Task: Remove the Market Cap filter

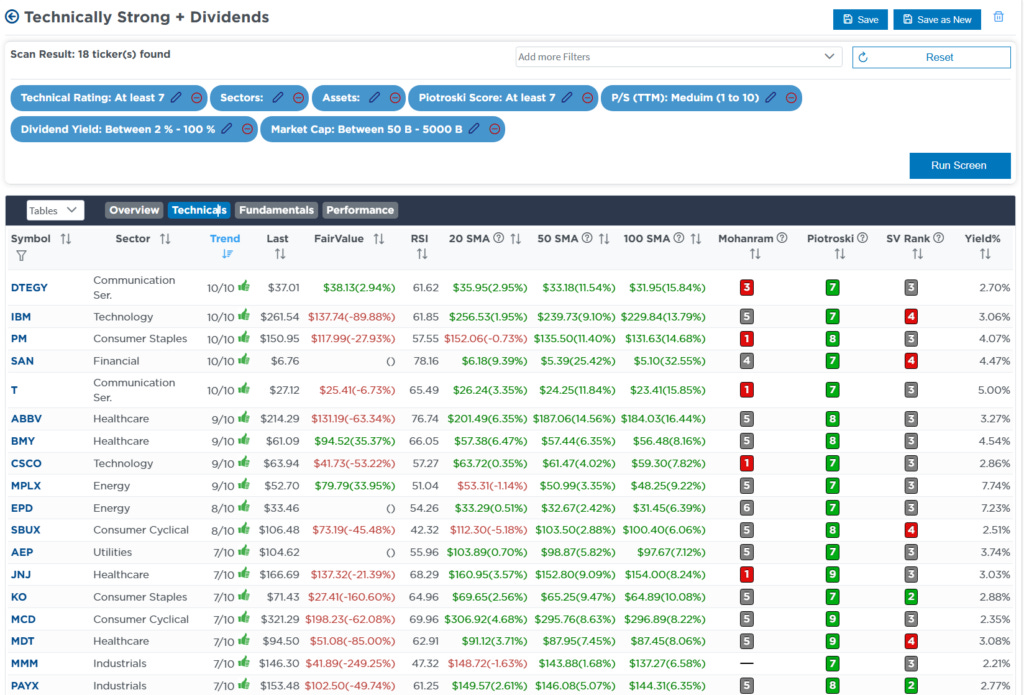Action: point(494,129)
